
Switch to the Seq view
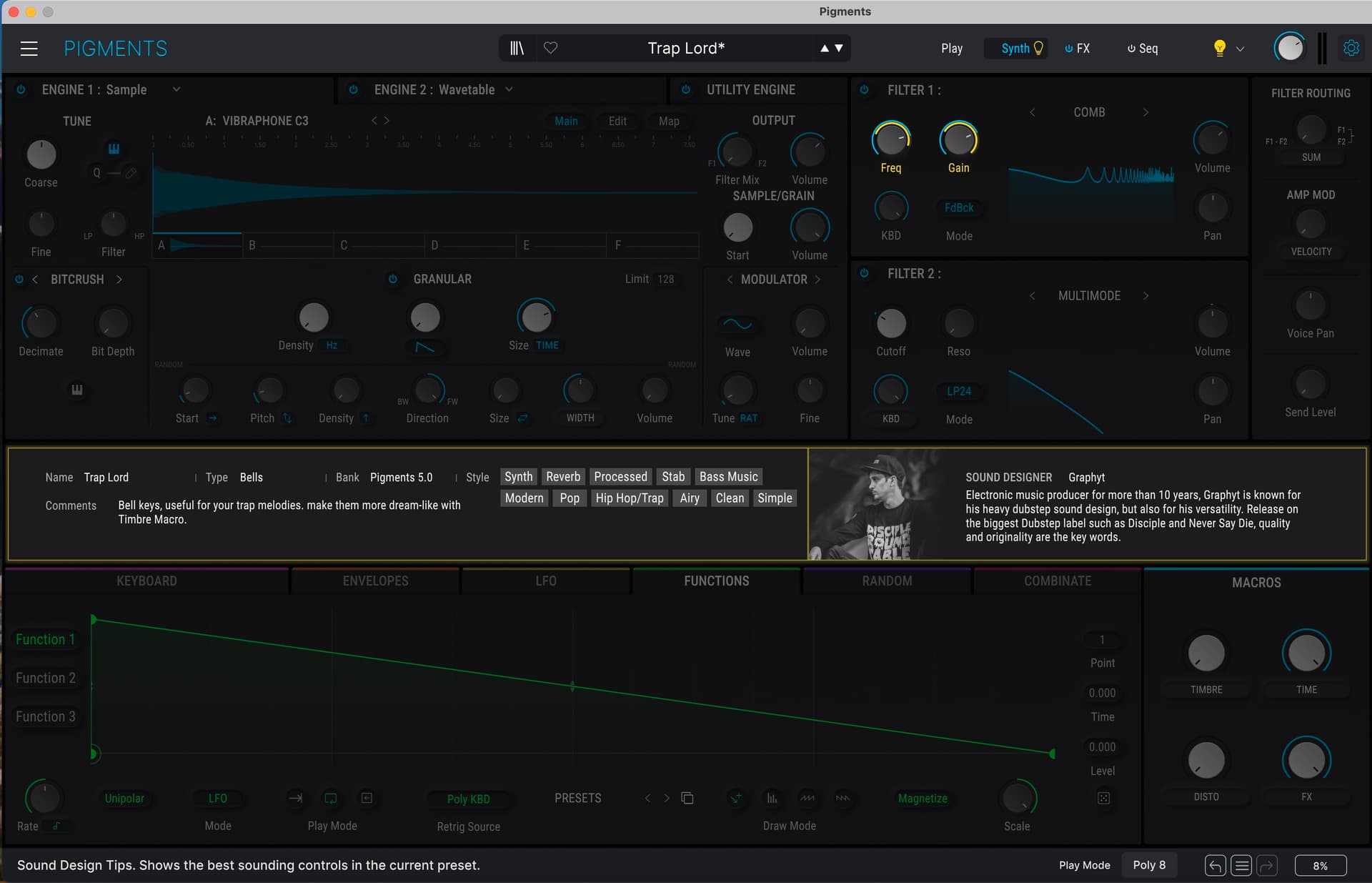(1143, 49)
